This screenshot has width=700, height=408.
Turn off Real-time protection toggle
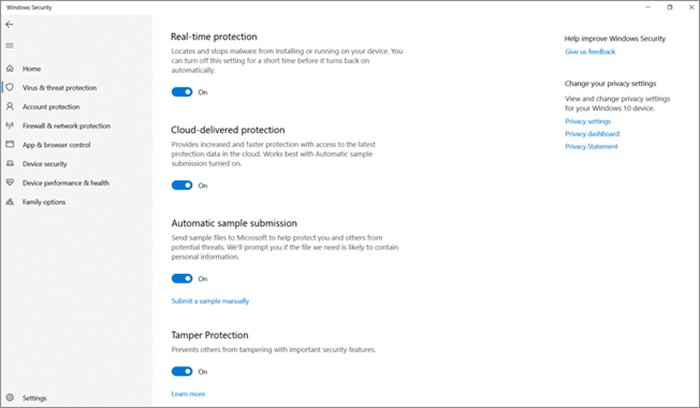[x=181, y=92]
